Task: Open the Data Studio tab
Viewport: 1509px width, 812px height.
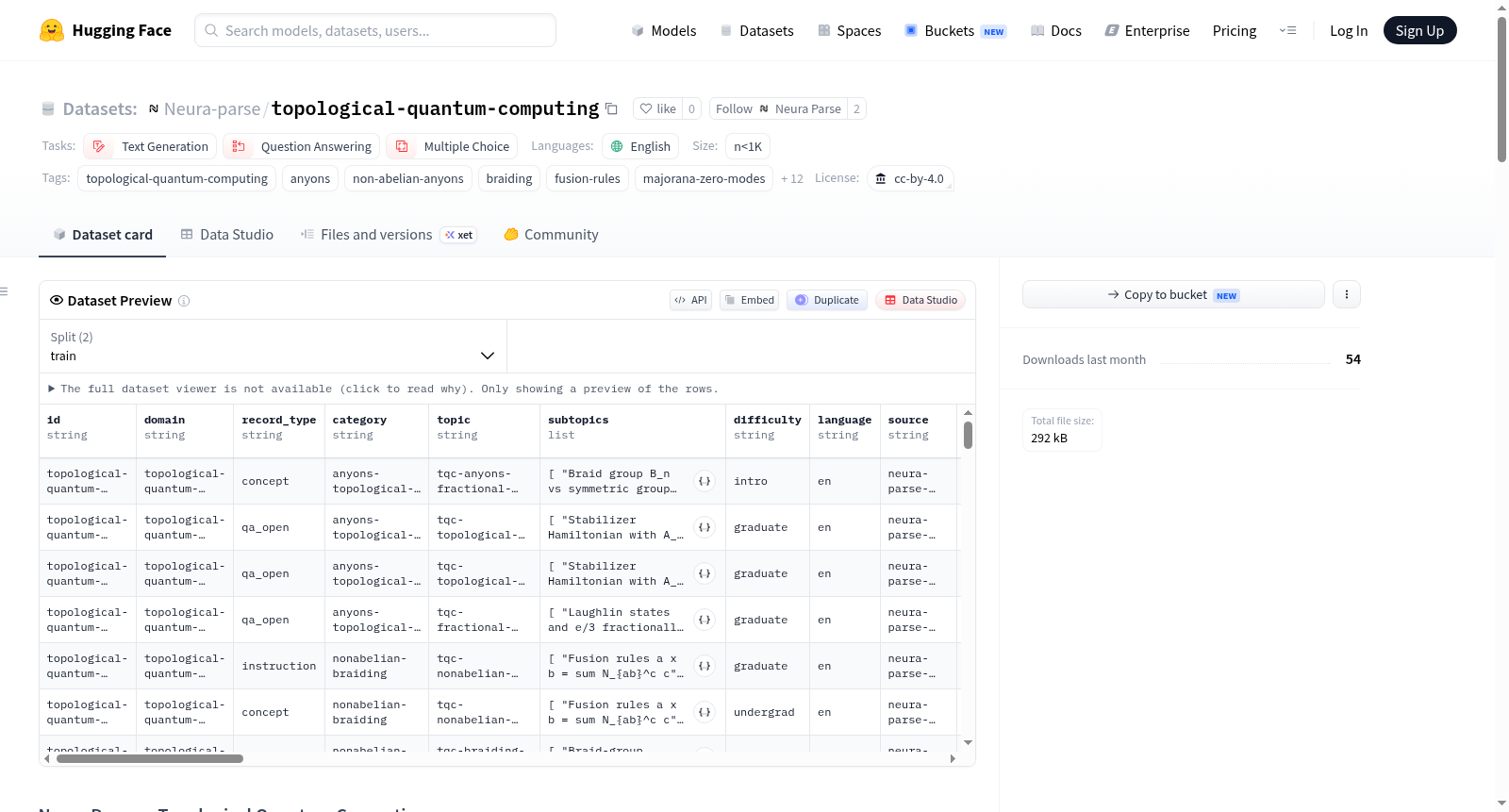Action: click(226, 234)
